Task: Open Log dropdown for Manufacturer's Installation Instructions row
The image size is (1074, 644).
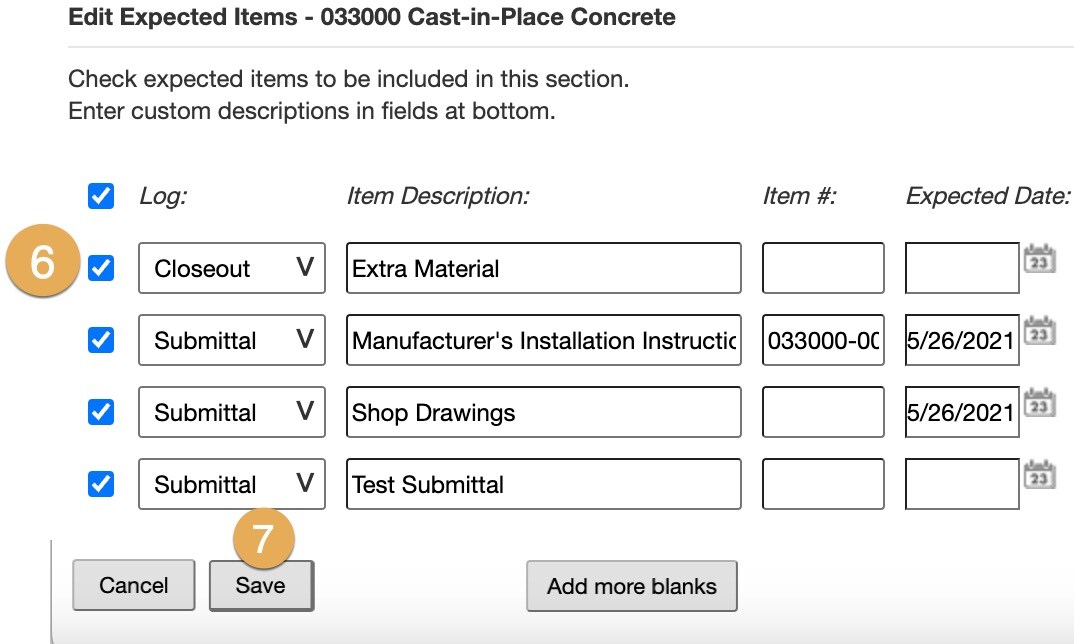Action: click(x=232, y=340)
